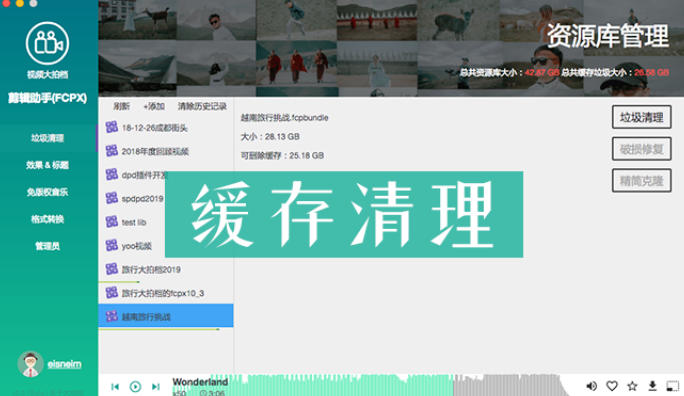684x396 pixels.
Task: Open the mini player window icon
Action: (x=672, y=386)
